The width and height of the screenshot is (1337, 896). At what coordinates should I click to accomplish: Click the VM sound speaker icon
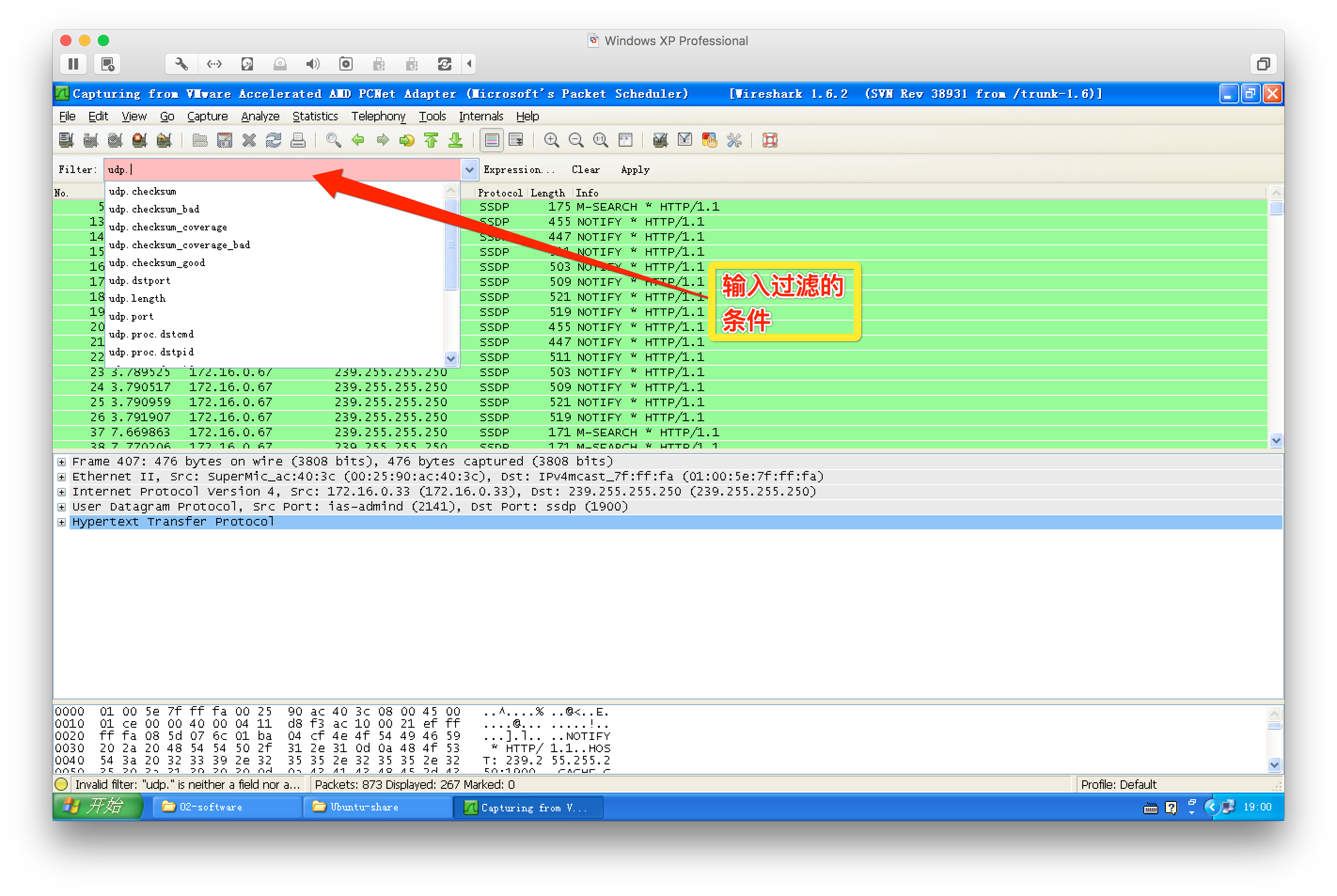click(x=313, y=64)
